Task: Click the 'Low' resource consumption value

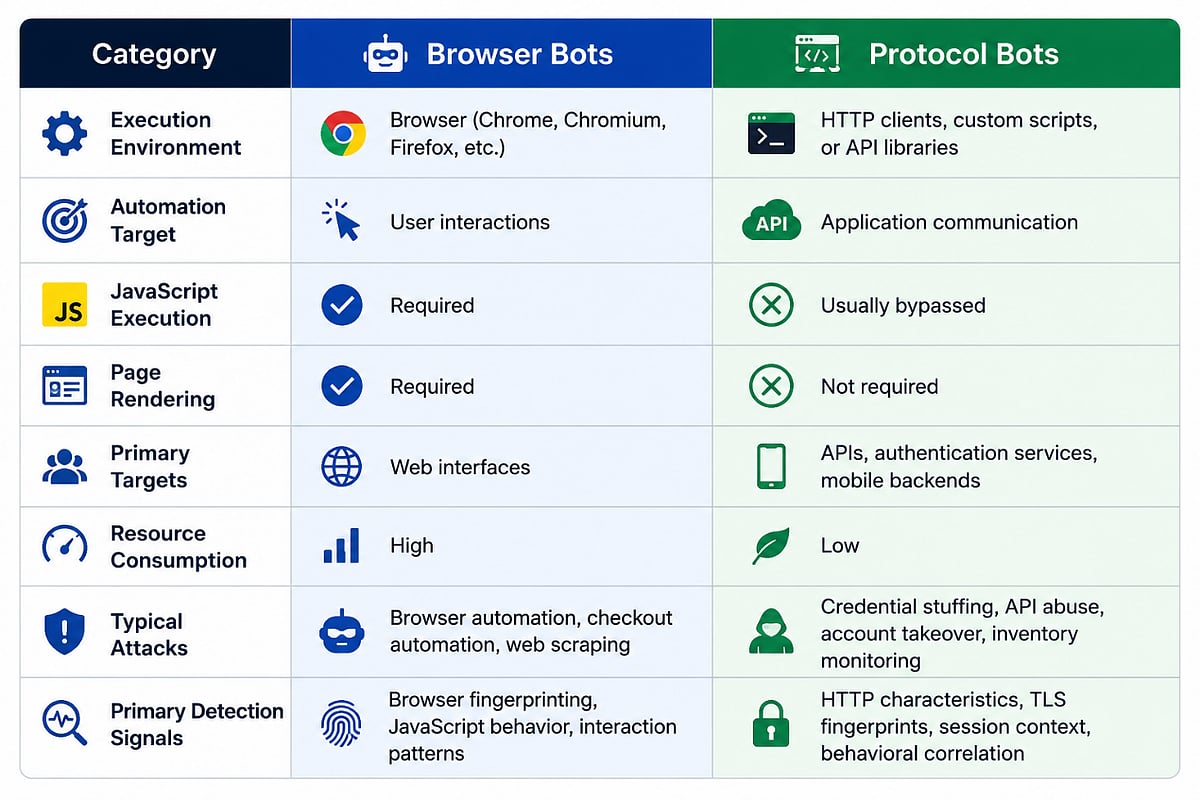Action: 840,546
